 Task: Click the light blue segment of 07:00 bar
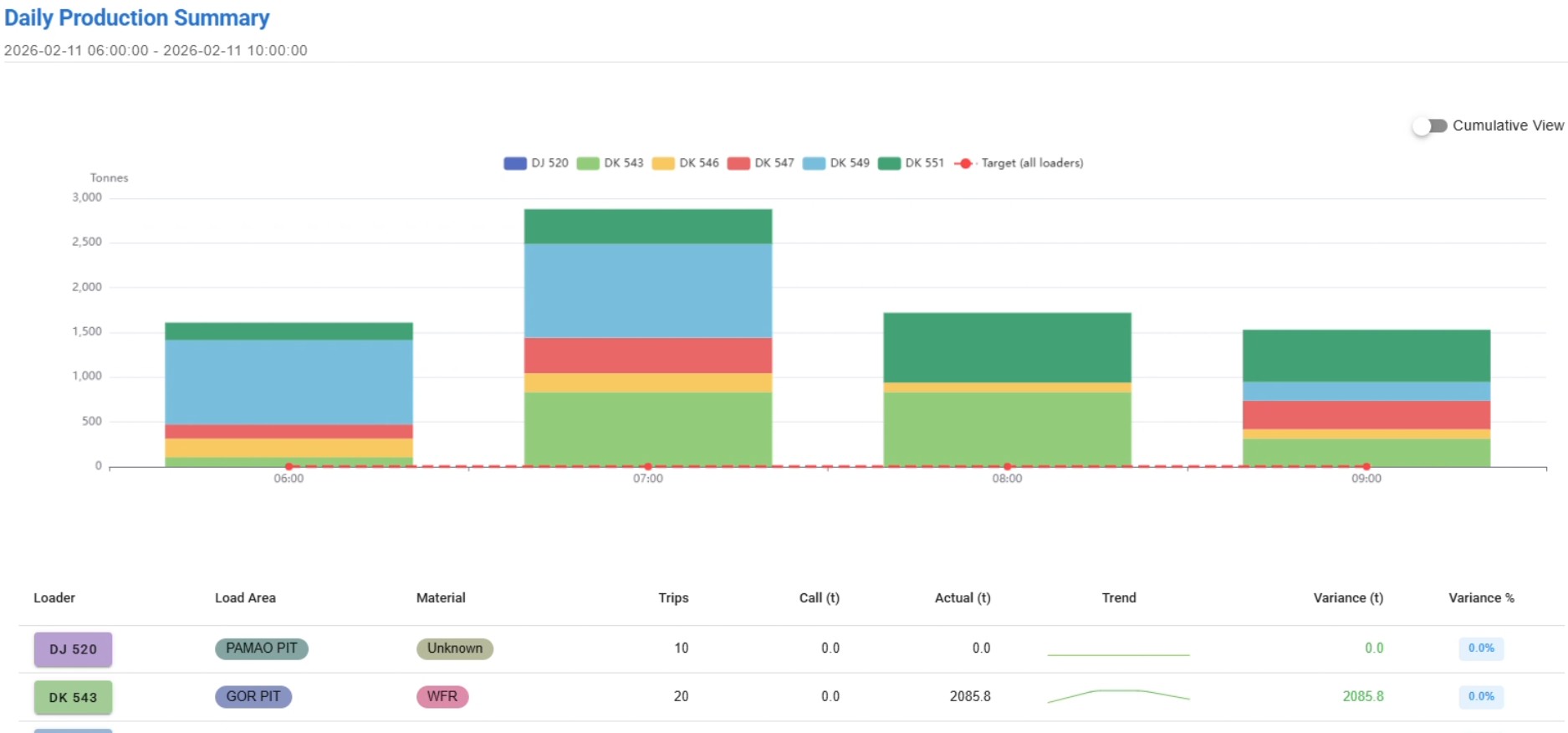648,290
